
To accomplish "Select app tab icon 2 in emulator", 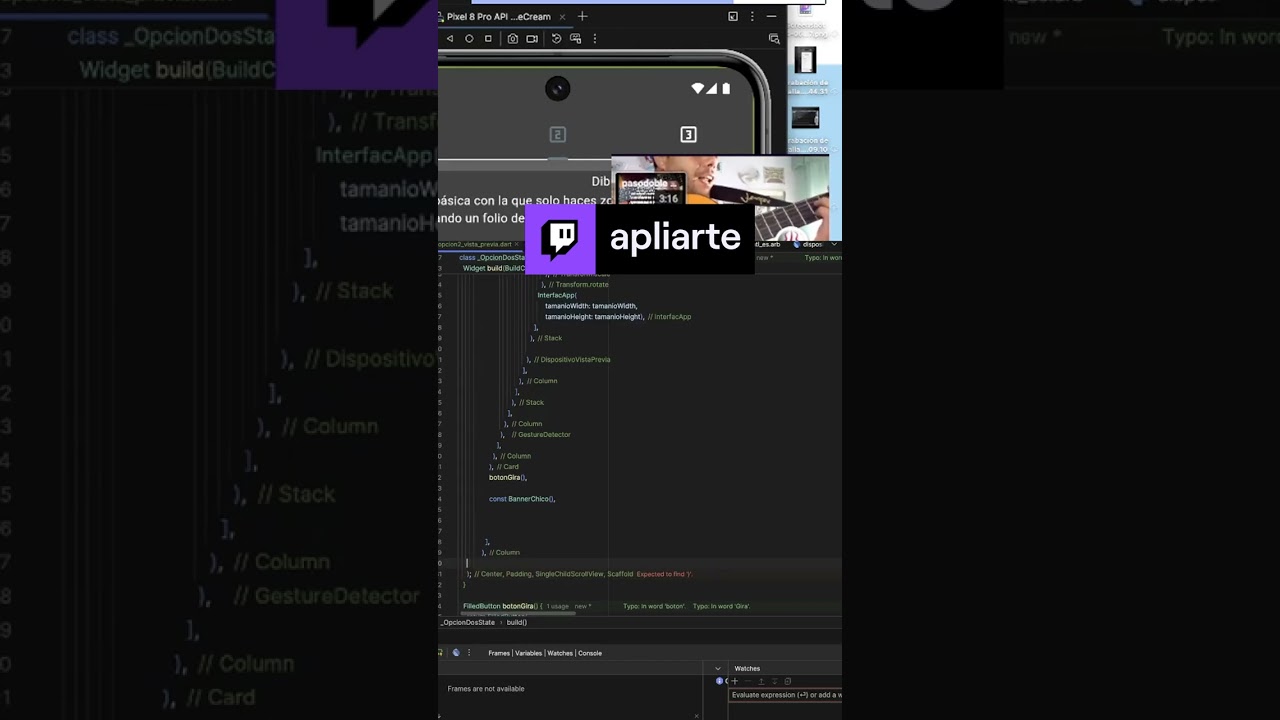I will (x=558, y=134).
